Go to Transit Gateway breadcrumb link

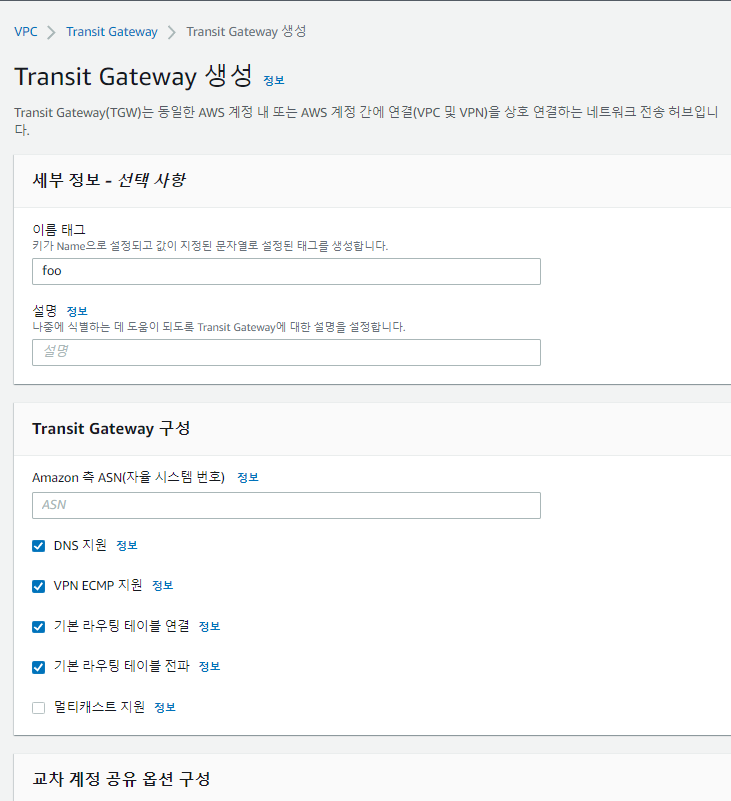coord(112,32)
